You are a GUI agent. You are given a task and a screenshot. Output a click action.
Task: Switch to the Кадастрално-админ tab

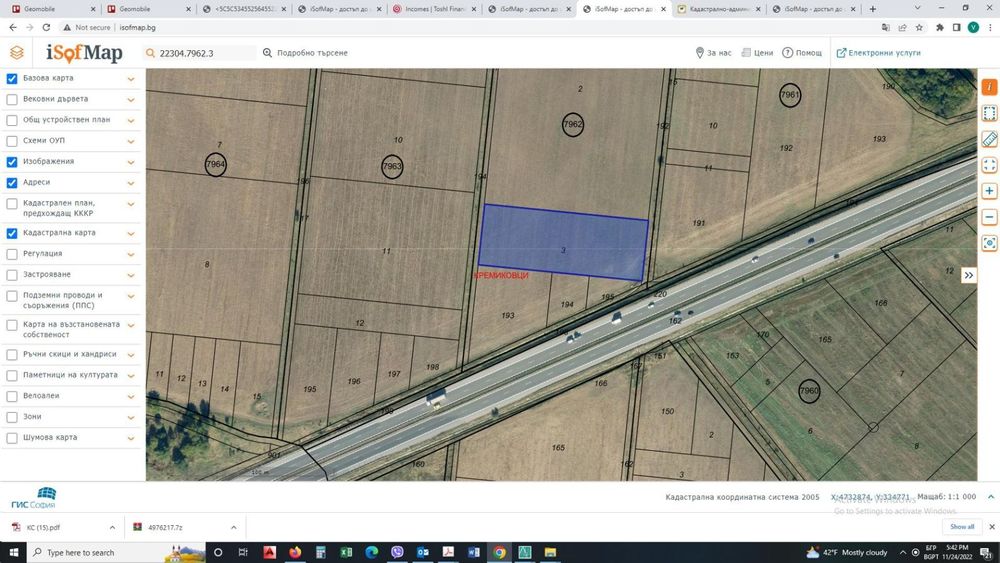pos(717,9)
